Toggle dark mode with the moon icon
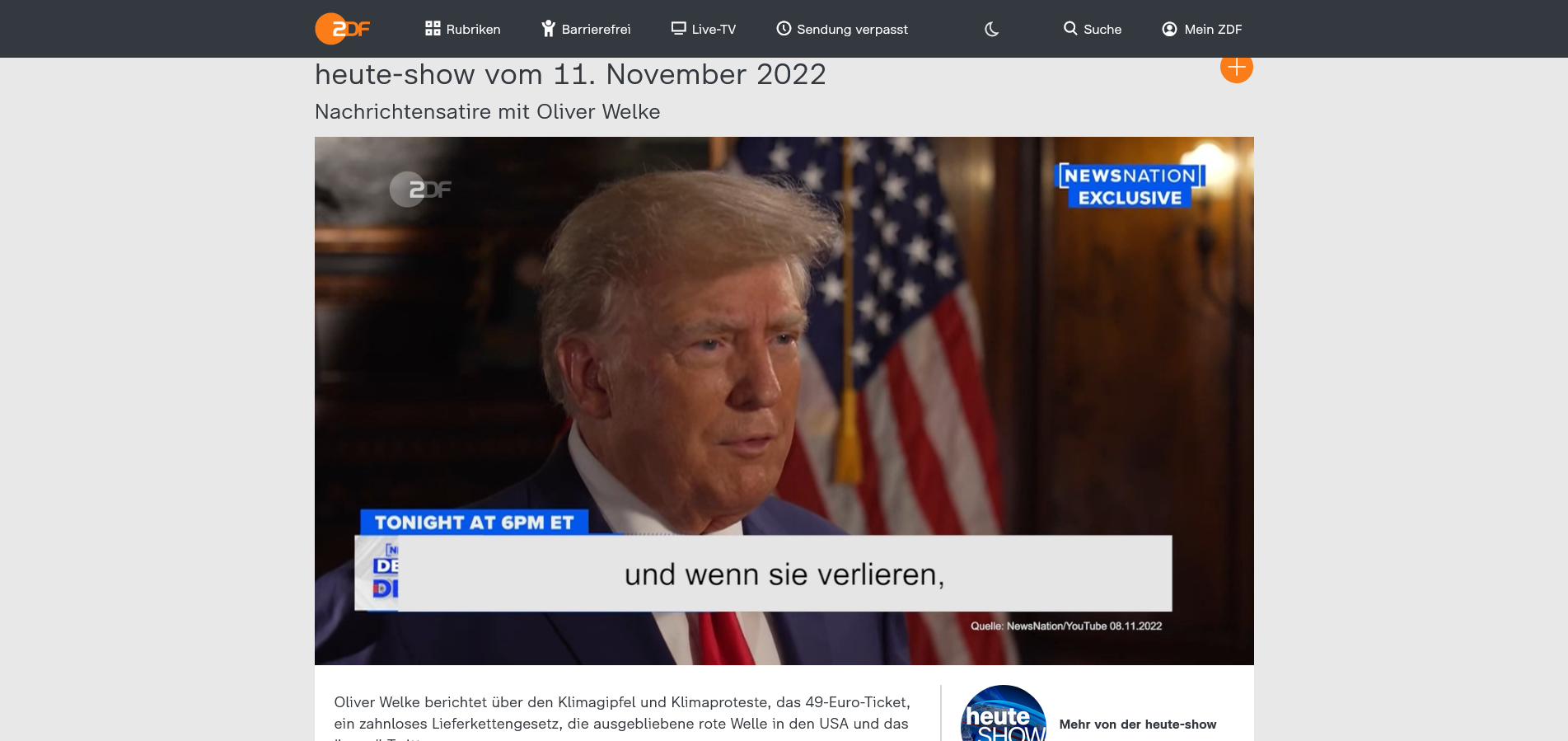The width and height of the screenshot is (1568, 741). click(x=991, y=30)
